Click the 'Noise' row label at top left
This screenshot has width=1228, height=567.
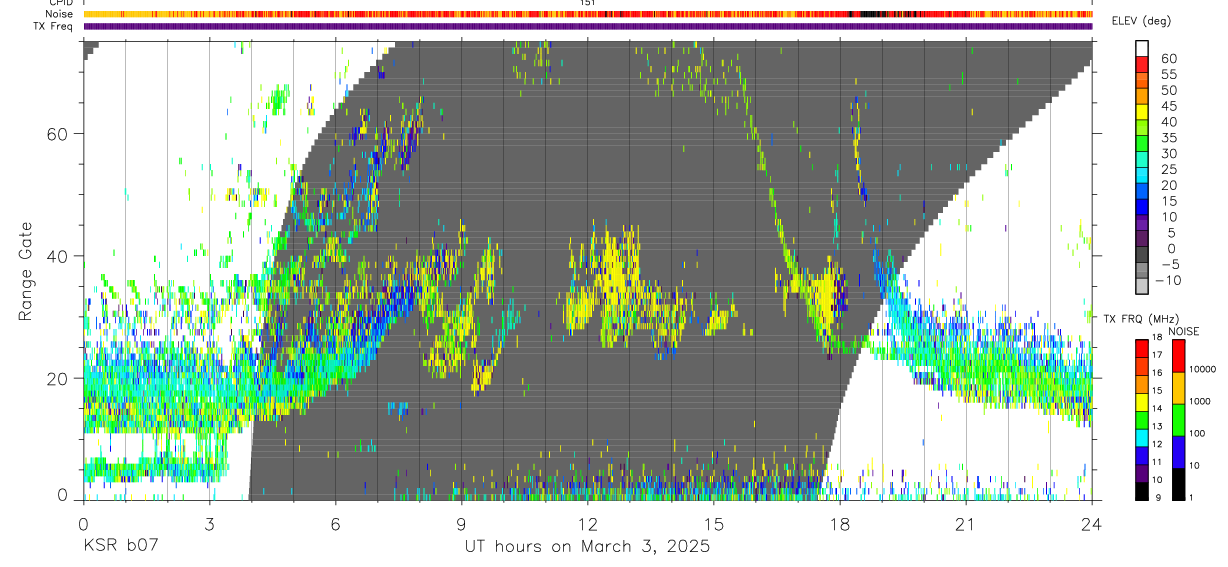coord(59,14)
